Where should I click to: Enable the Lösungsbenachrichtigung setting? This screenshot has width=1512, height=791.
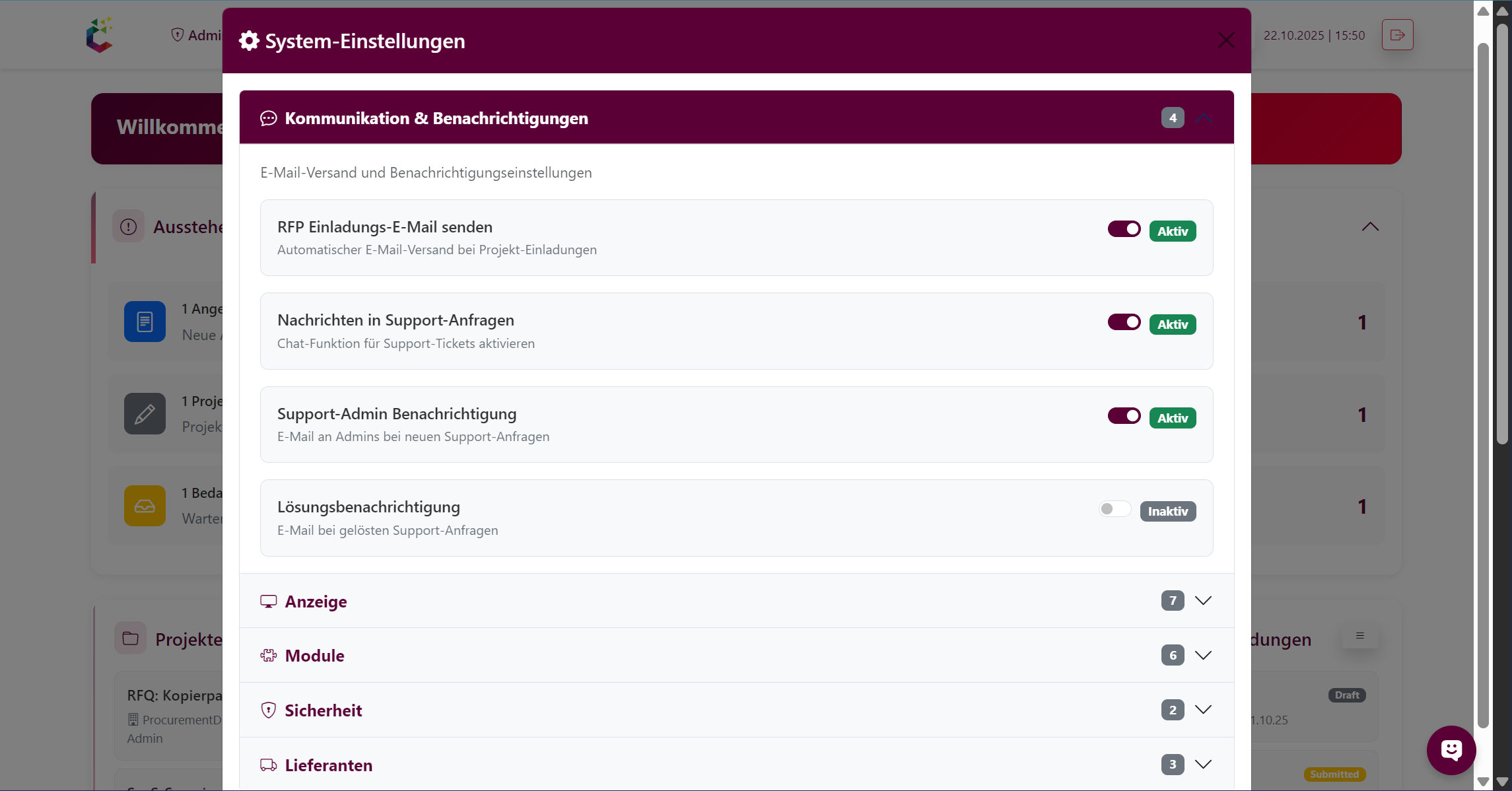[1114, 509]
